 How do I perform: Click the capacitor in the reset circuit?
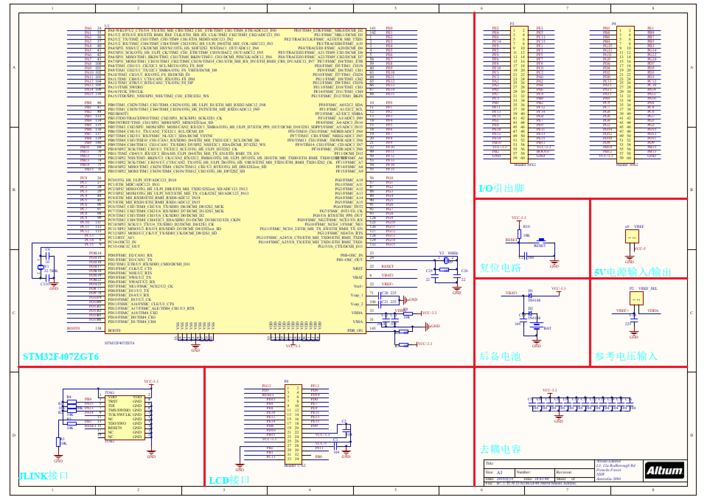click(527, 257)
